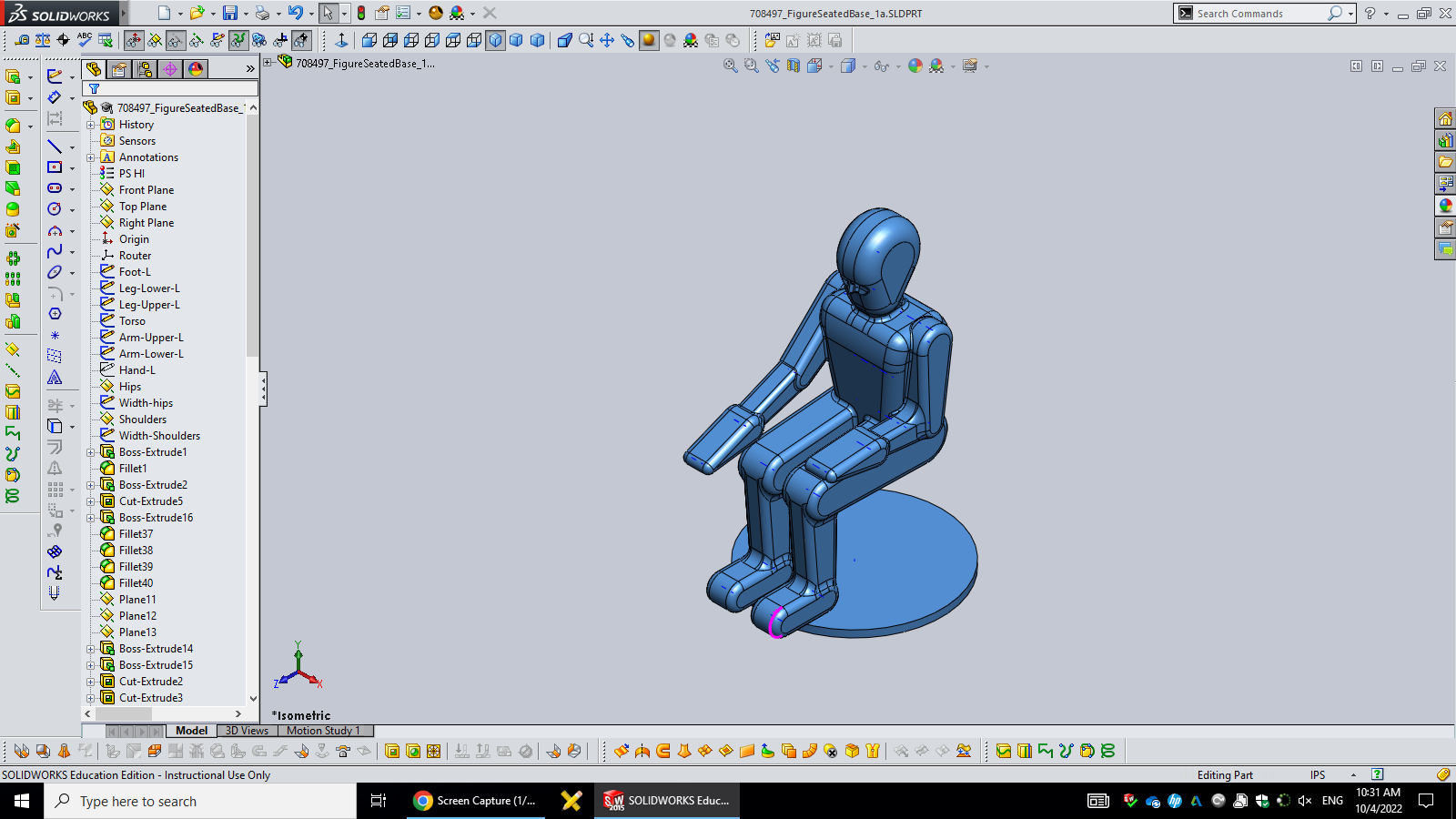Select the Polygon sketch tool

pos(55,314)
